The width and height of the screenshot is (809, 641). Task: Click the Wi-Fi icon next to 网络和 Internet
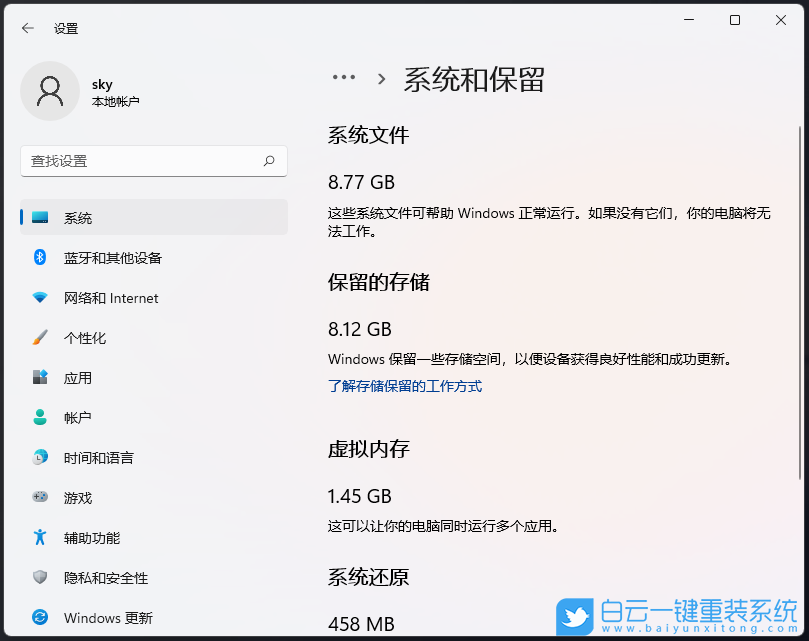click(x=40, y=298)
